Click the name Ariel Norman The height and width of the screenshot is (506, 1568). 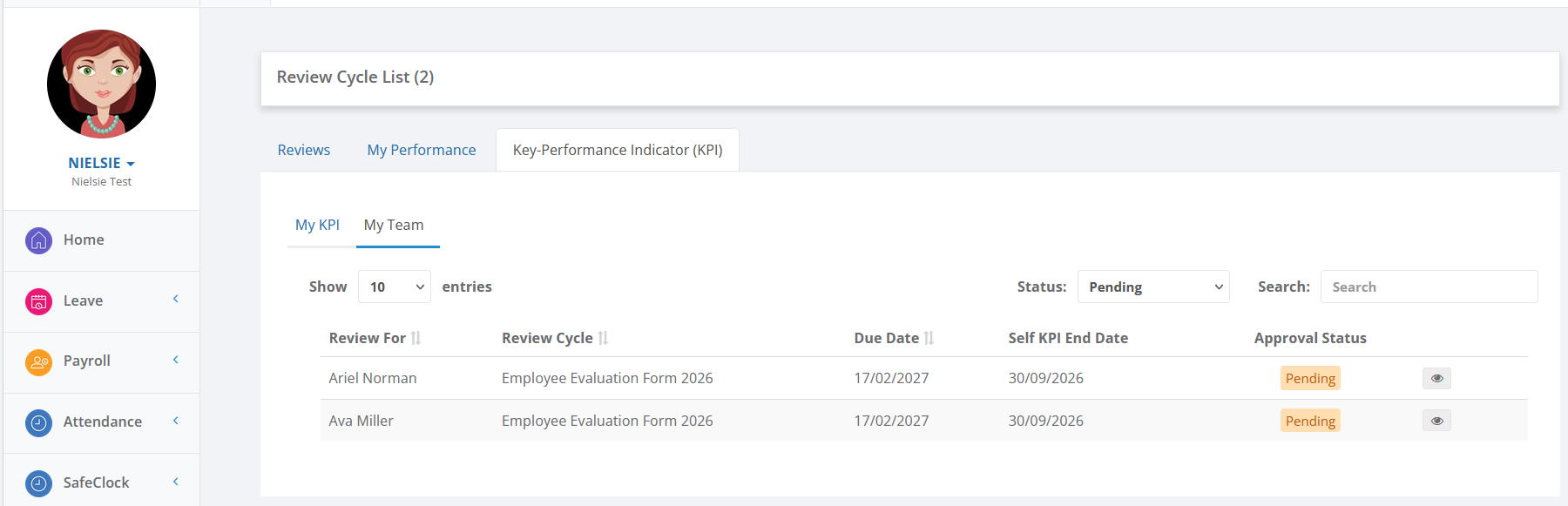point(373,378)
